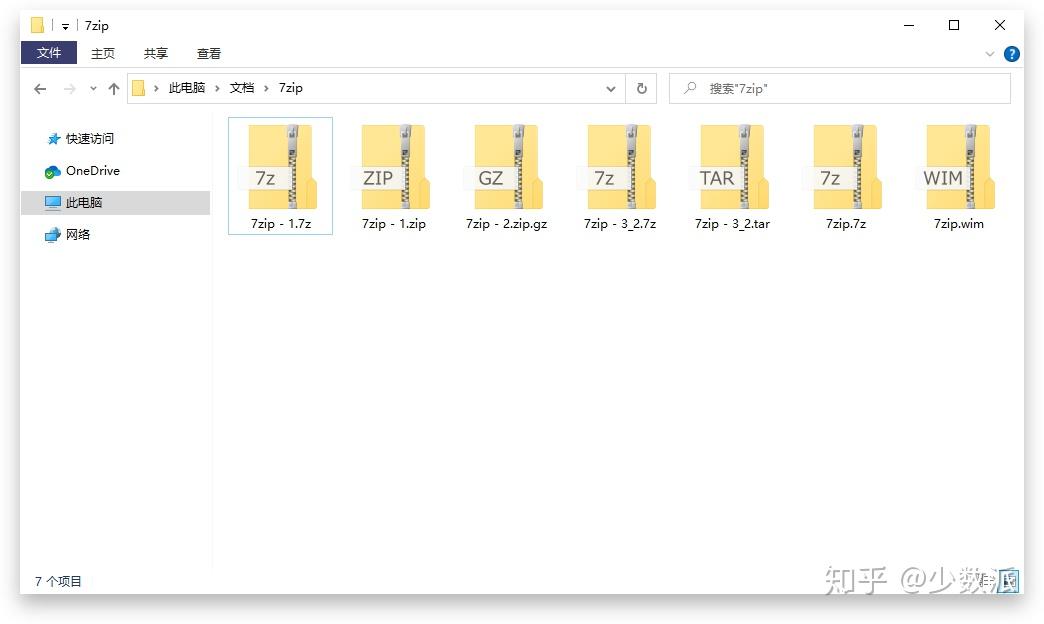
Task: Click the 7zip.wim file name label
Action: 959,224
